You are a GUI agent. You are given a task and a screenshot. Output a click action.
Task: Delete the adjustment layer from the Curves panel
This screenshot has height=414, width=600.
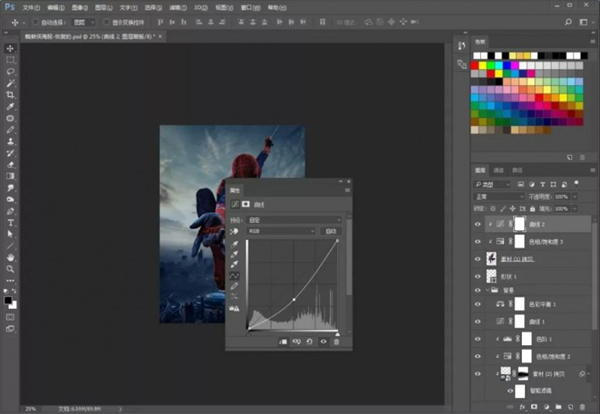pos(336,341)
